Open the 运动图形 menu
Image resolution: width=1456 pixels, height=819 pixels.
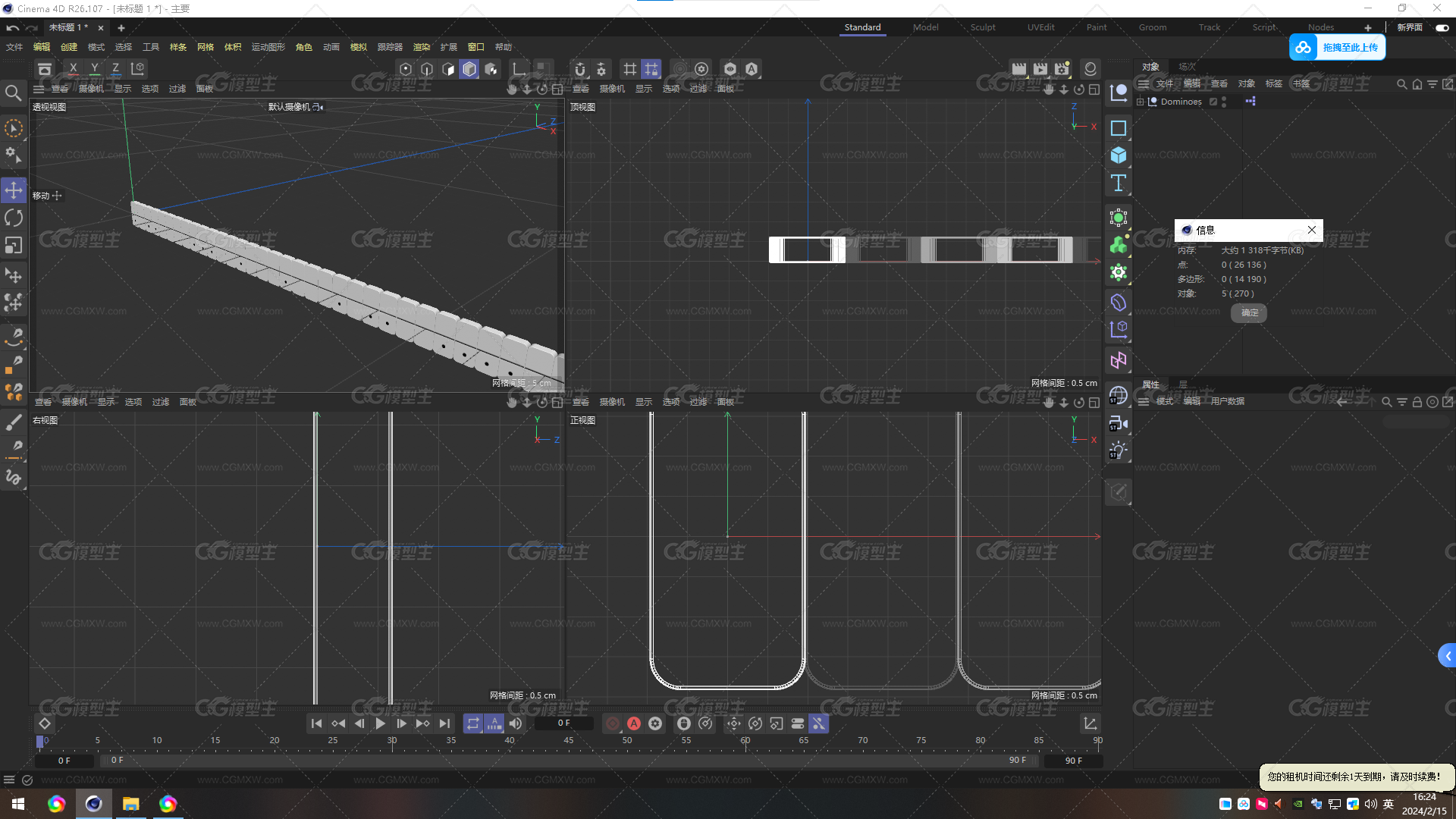click(x=268, y=47)
